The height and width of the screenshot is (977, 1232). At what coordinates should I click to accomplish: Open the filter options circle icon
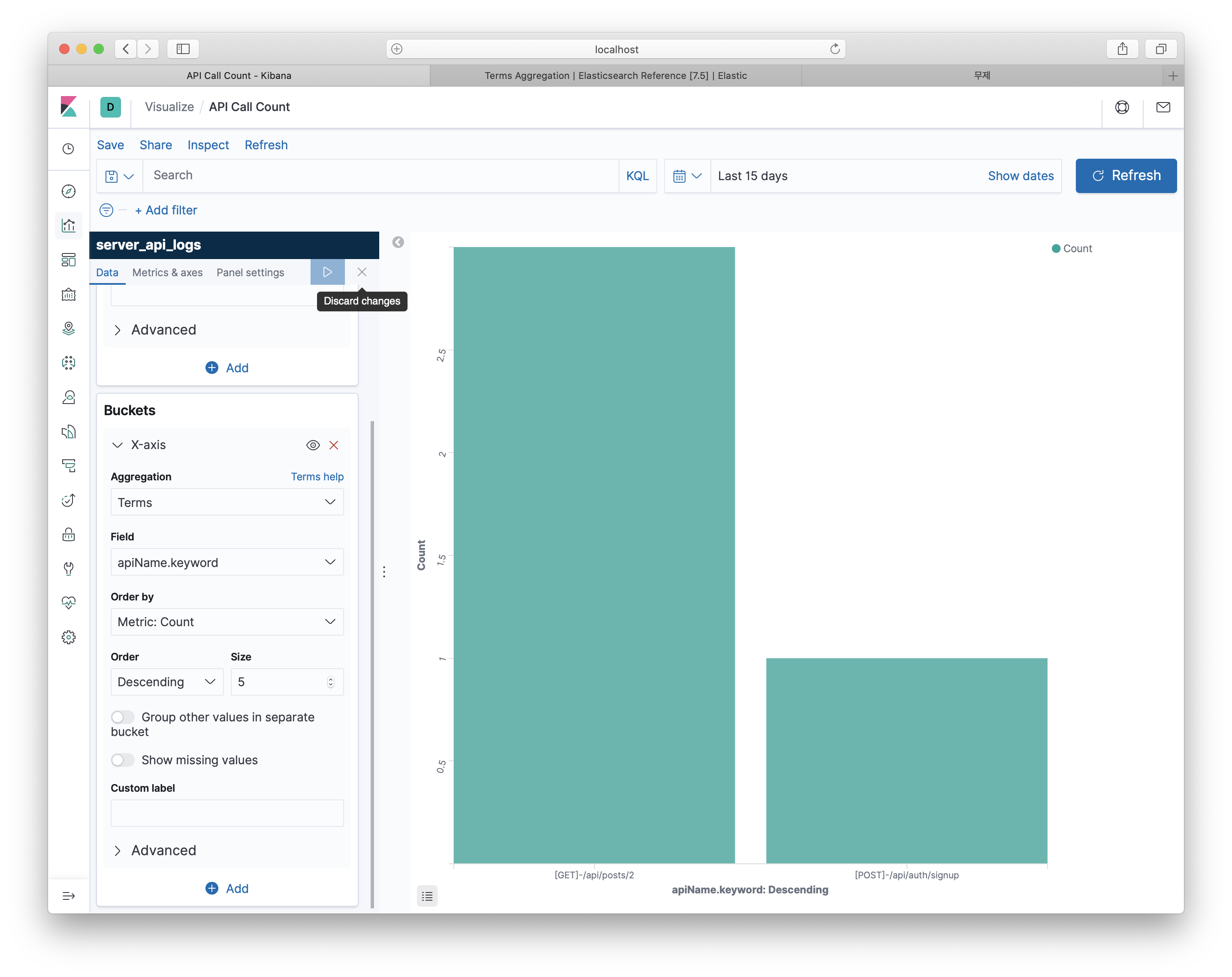[106, 210]
